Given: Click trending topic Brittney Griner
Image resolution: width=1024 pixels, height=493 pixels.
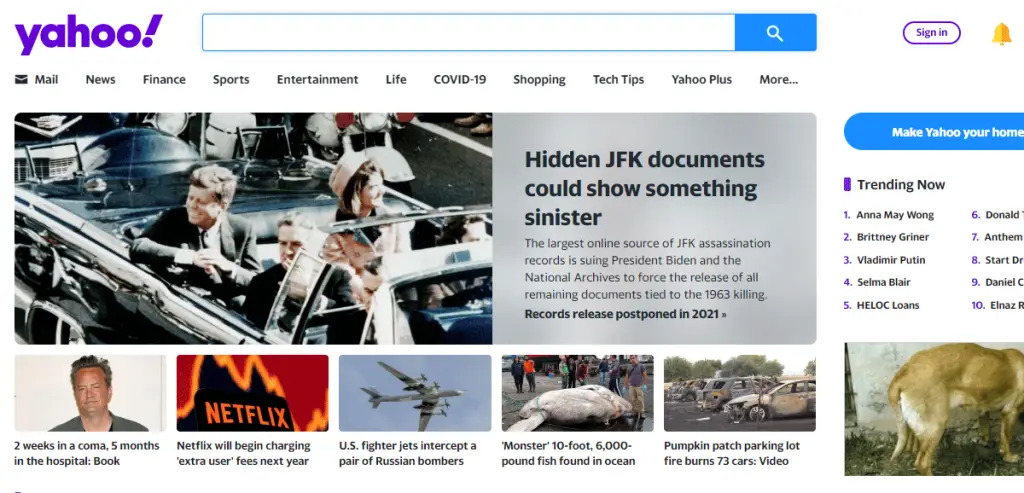Looking at the screenshot, I should 893,237.
